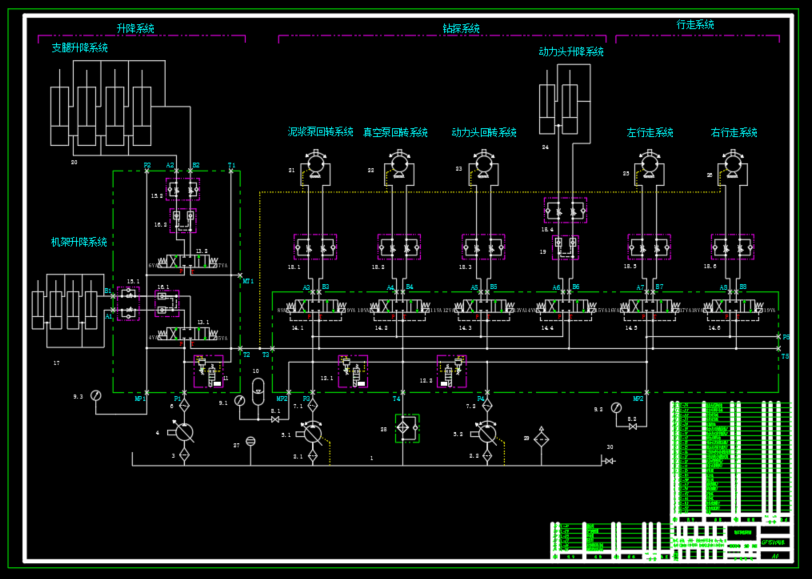Click the 钻探系统 heading text

[461, 28]
